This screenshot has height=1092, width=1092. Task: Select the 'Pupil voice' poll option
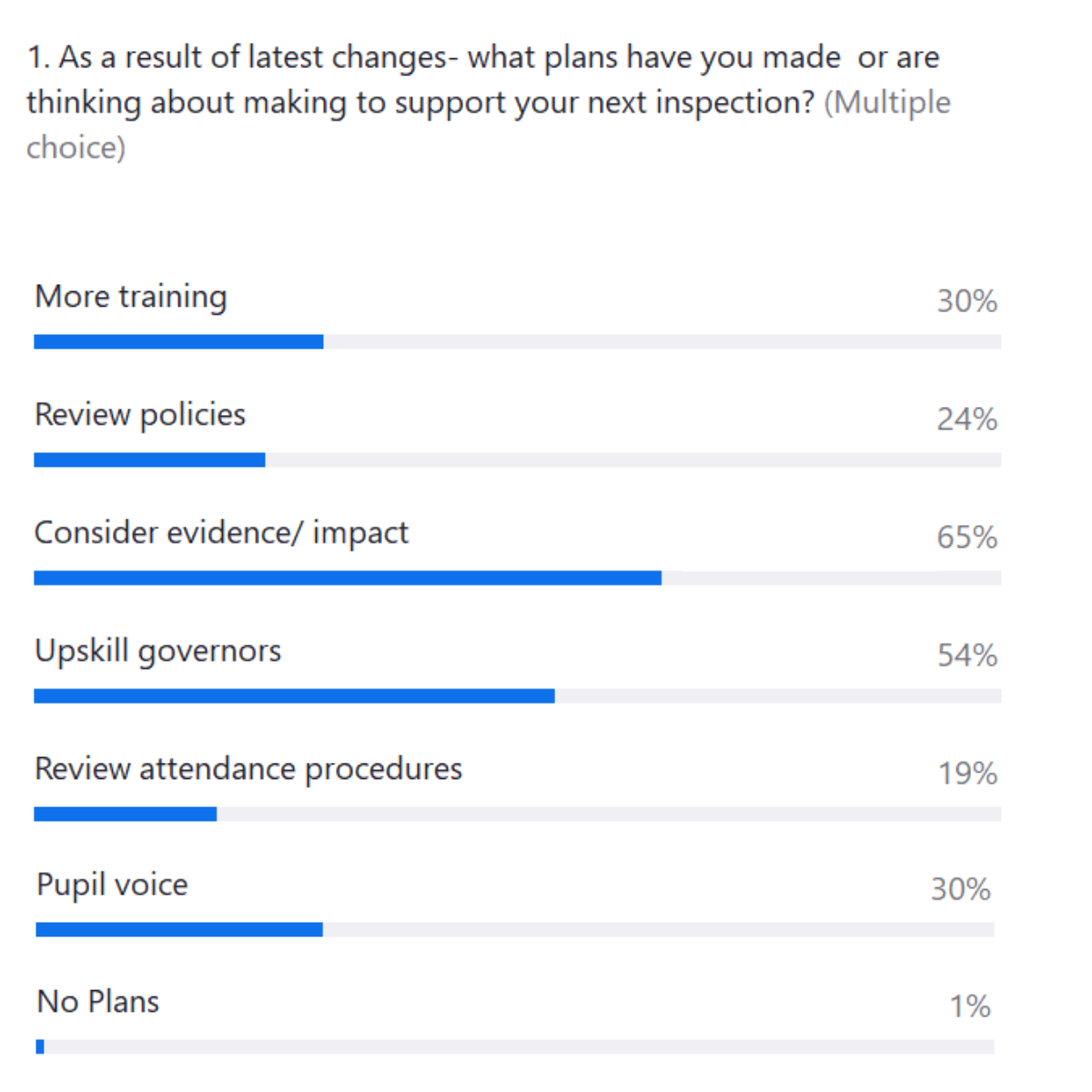pos(112,885)
